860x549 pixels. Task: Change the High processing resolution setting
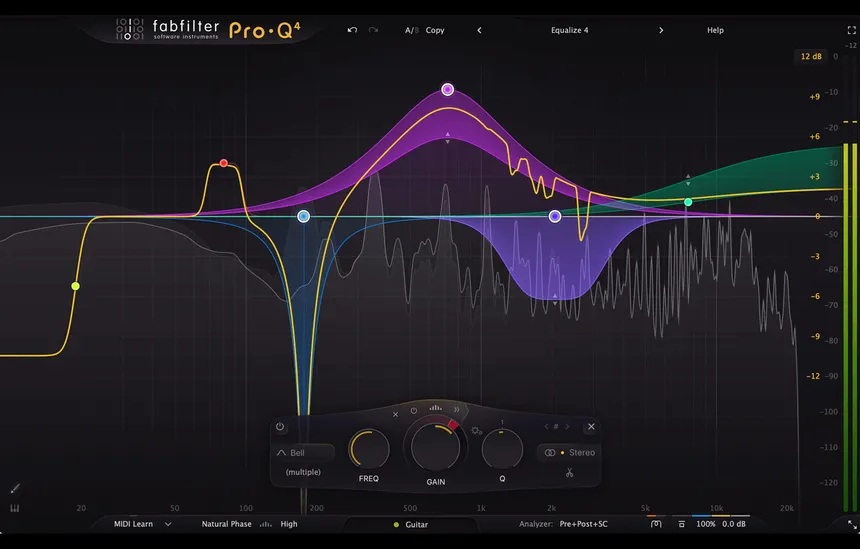click(x=289, y=524)
